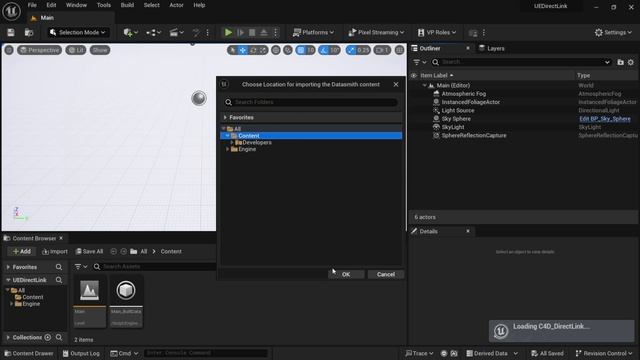The width and height of the screenshot is (640, 360).
Task: Maximize or restore the viewport layout
Action: pyautogui.click(x=399, y=50)
